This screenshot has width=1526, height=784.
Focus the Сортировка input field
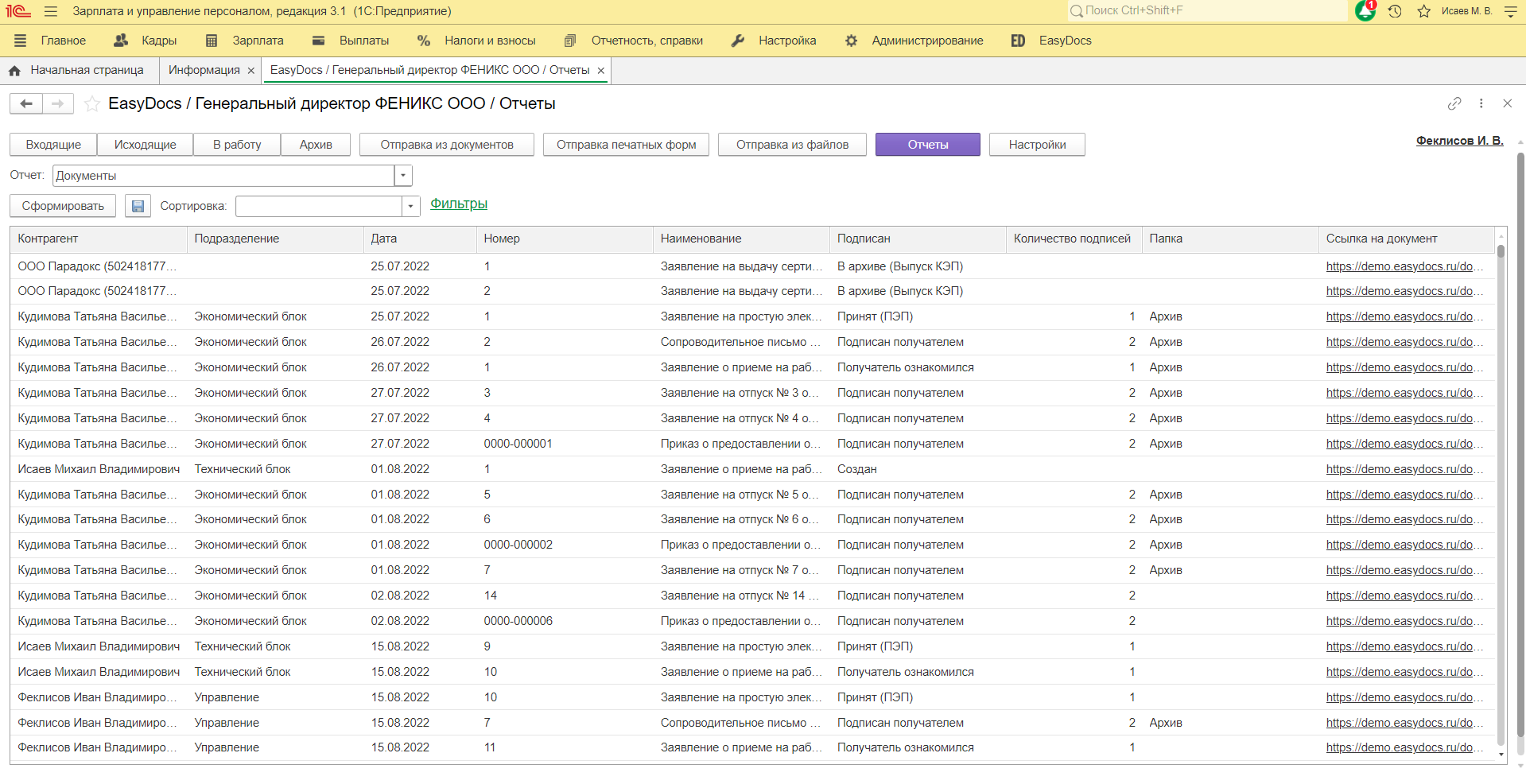point(319,207)
